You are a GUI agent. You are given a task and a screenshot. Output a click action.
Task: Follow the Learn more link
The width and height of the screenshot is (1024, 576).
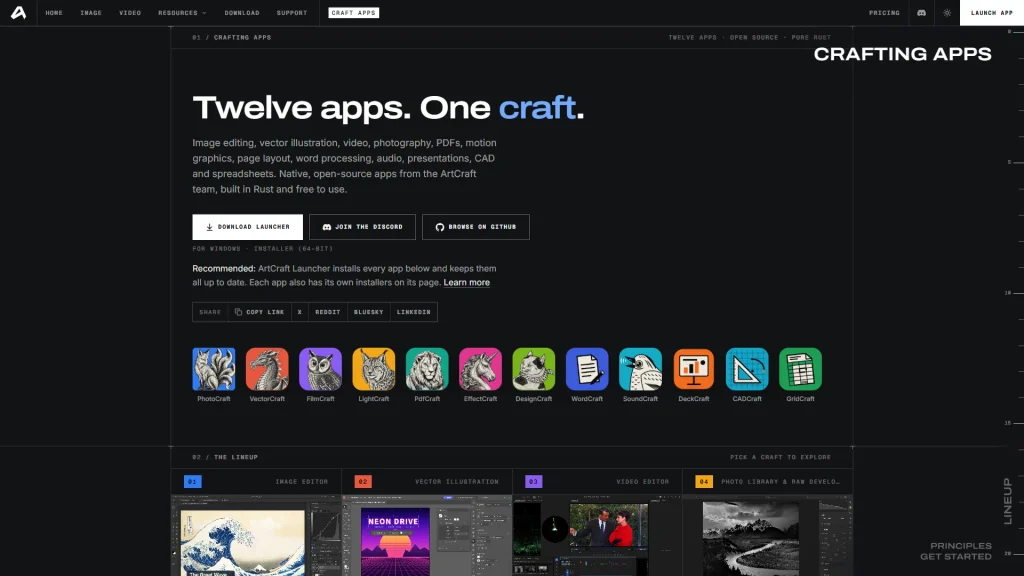(x=466, y=282)
